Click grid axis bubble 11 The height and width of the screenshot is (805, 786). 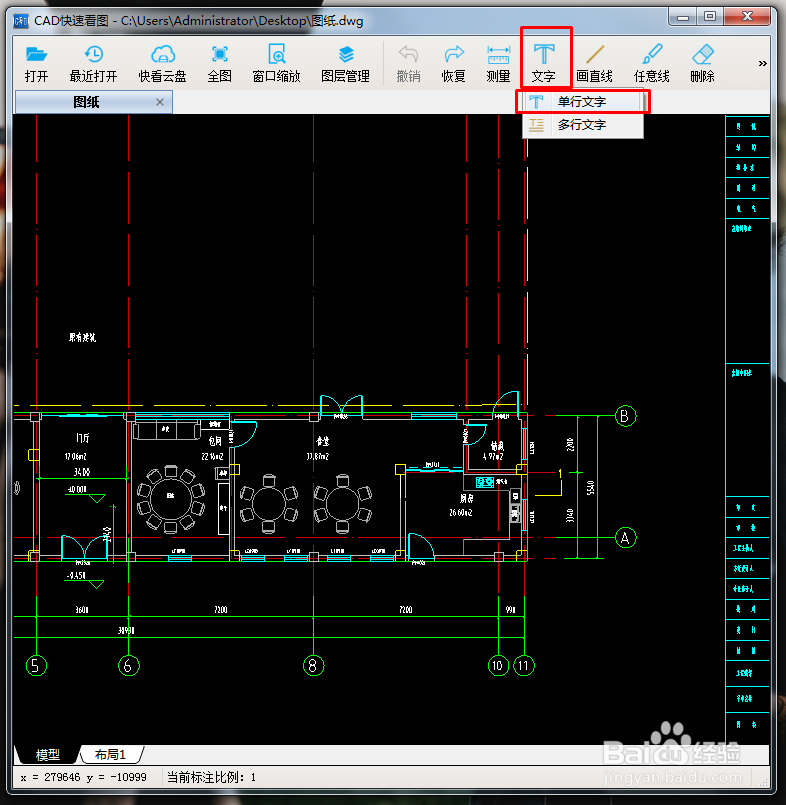[524, 666]
